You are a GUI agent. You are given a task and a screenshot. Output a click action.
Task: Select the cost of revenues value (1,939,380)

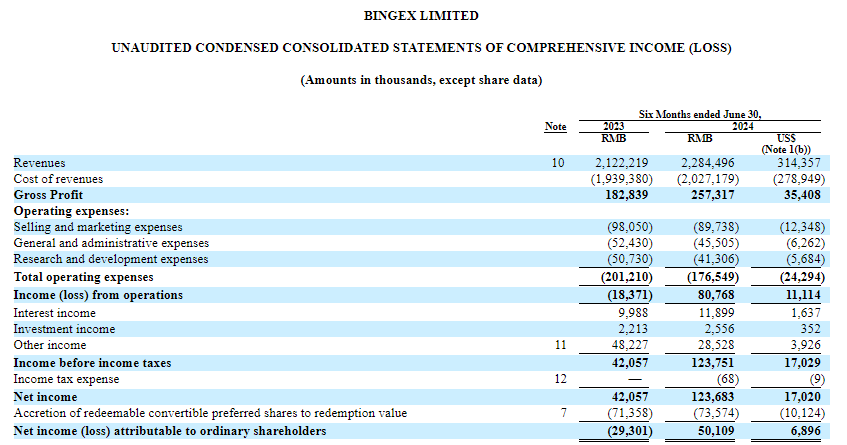[x=621, y=179]
